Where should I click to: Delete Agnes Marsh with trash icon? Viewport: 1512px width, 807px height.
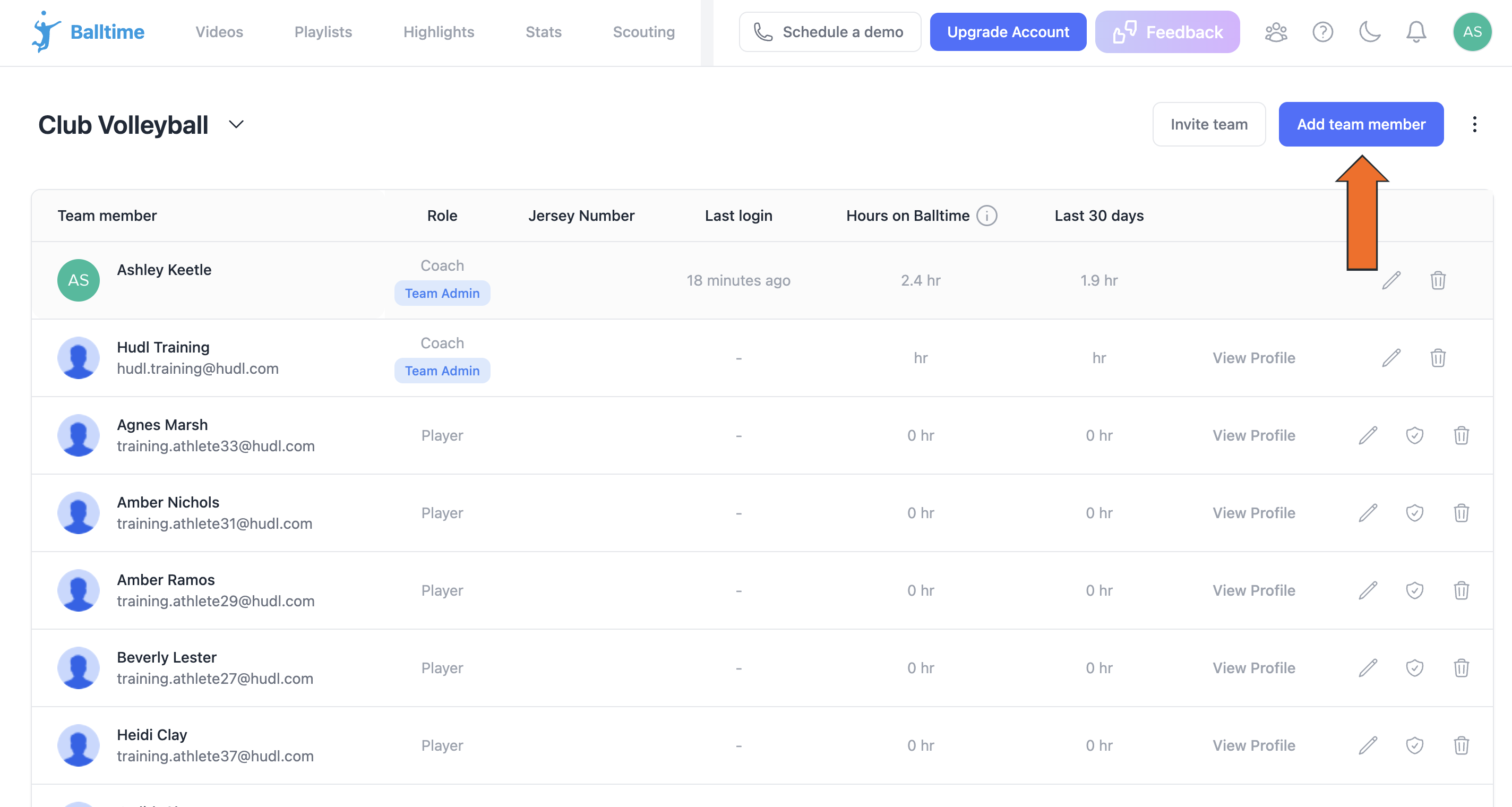1462,435
